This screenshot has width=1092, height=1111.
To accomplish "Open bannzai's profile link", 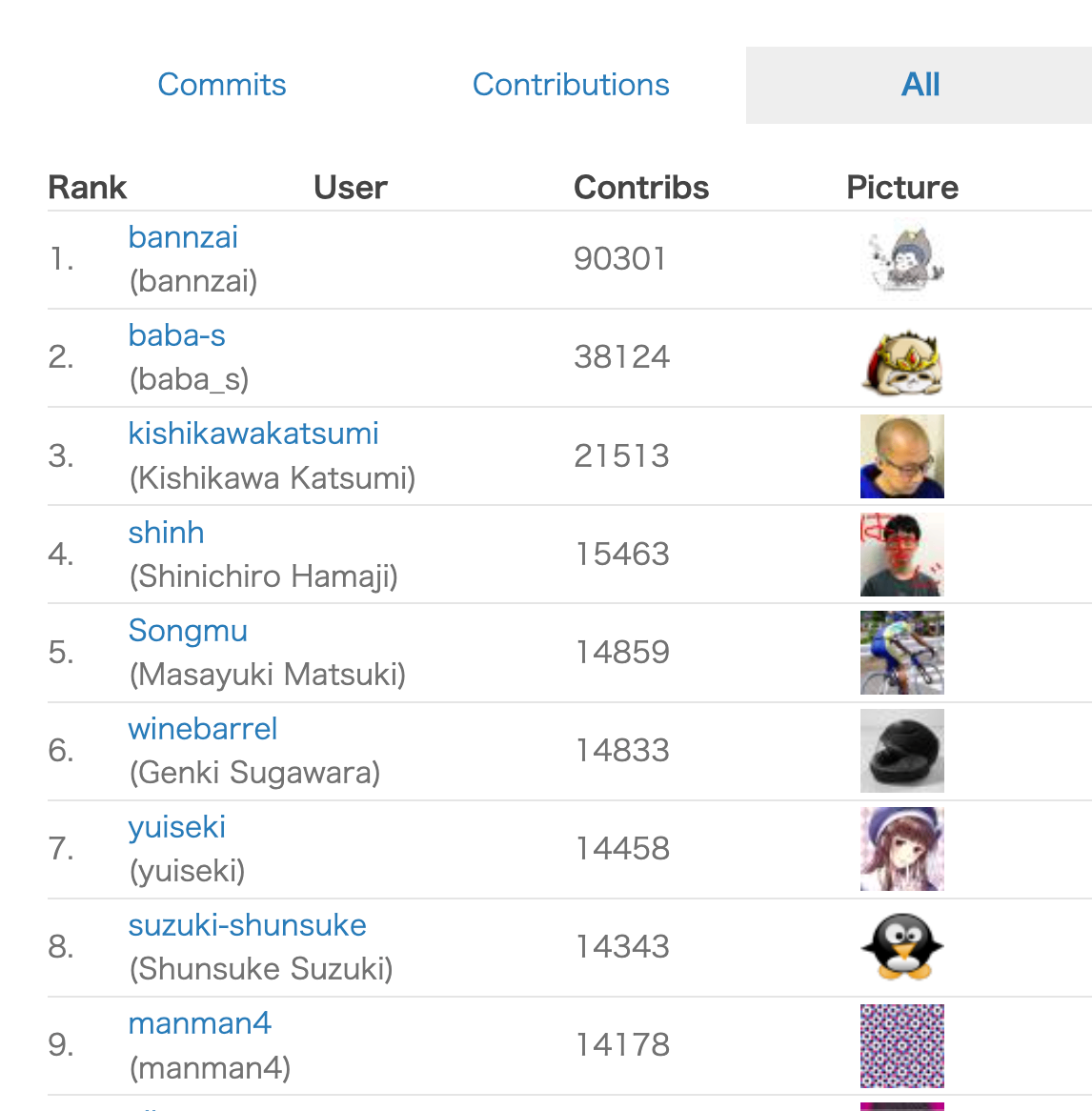I will [183, 237].
